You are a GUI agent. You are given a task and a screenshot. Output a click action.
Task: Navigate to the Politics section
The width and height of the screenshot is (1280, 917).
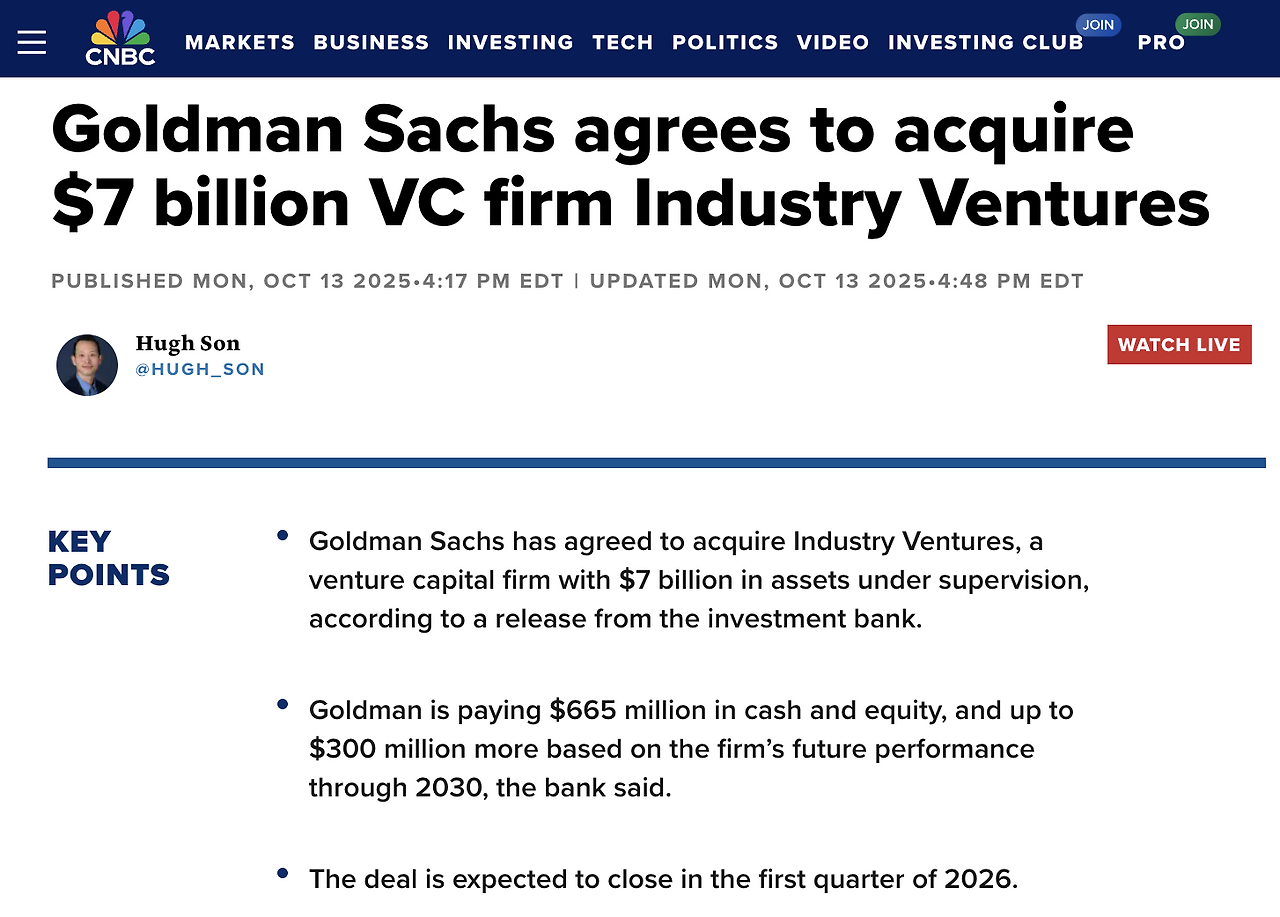coord(725,43)
